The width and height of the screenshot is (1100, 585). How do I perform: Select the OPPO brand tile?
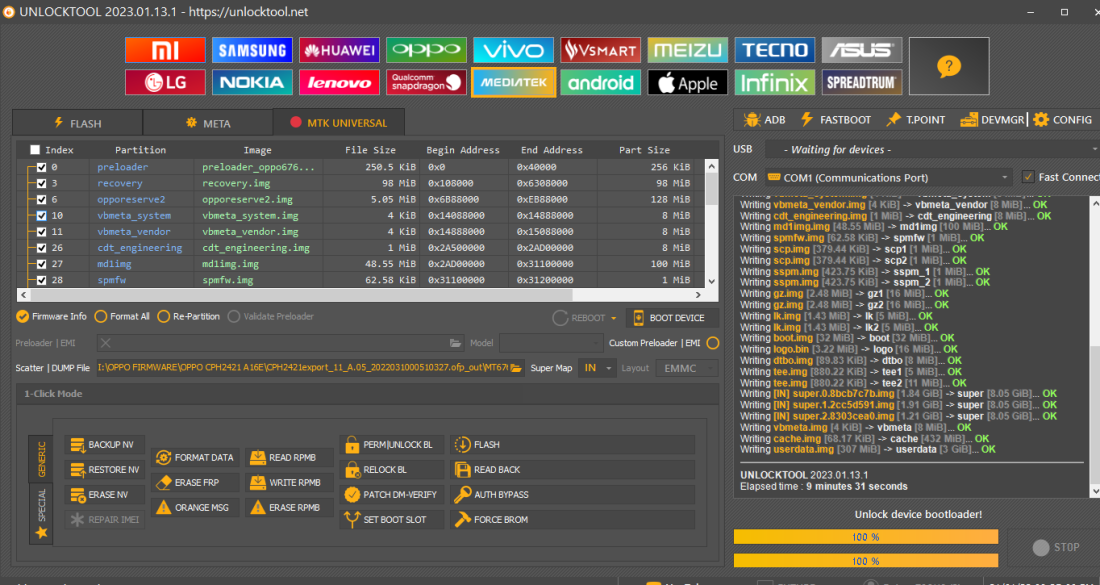click(x=426, y=50)
